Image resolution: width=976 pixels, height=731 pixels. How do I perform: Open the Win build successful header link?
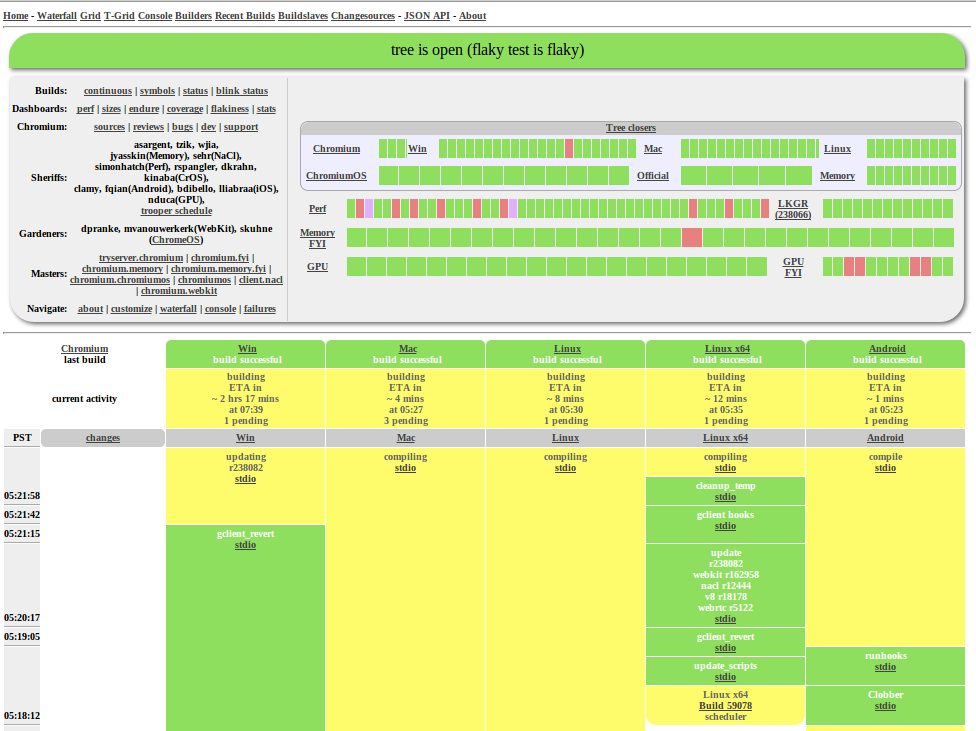[x=247, y=349]
